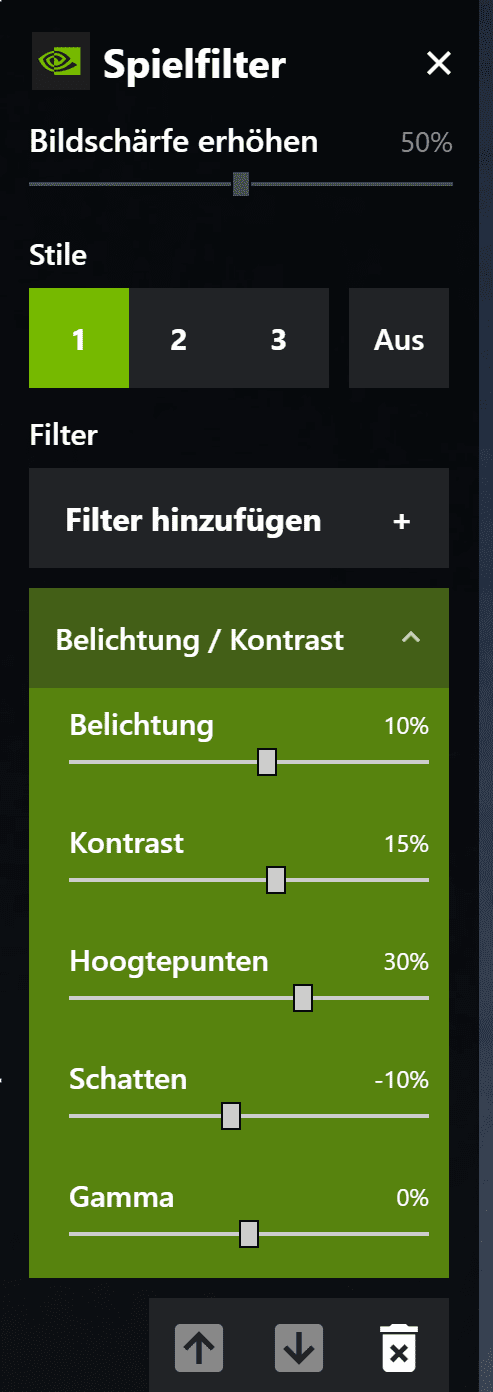The width and height of the screenshot is (493, 1392).
Task: Turn styles off with Aus button
Action: [x=399, y=338]
